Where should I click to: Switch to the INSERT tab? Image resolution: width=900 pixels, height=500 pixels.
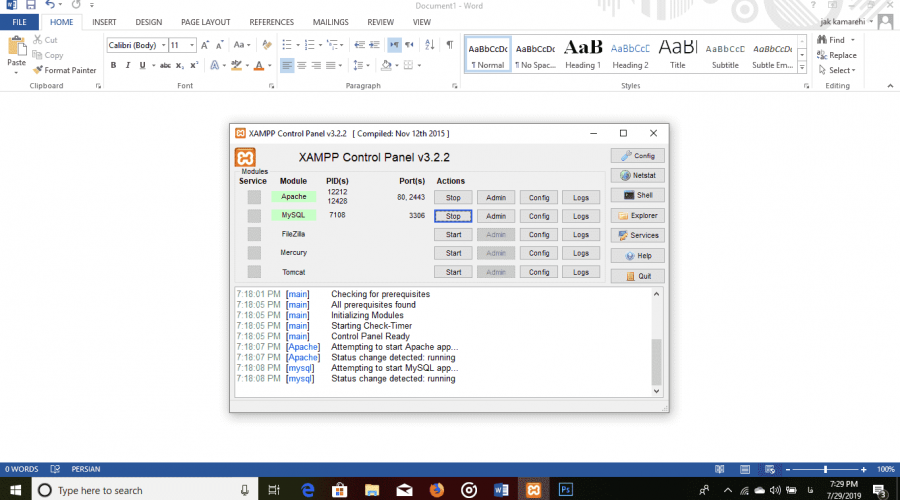(x=104, y=22)
